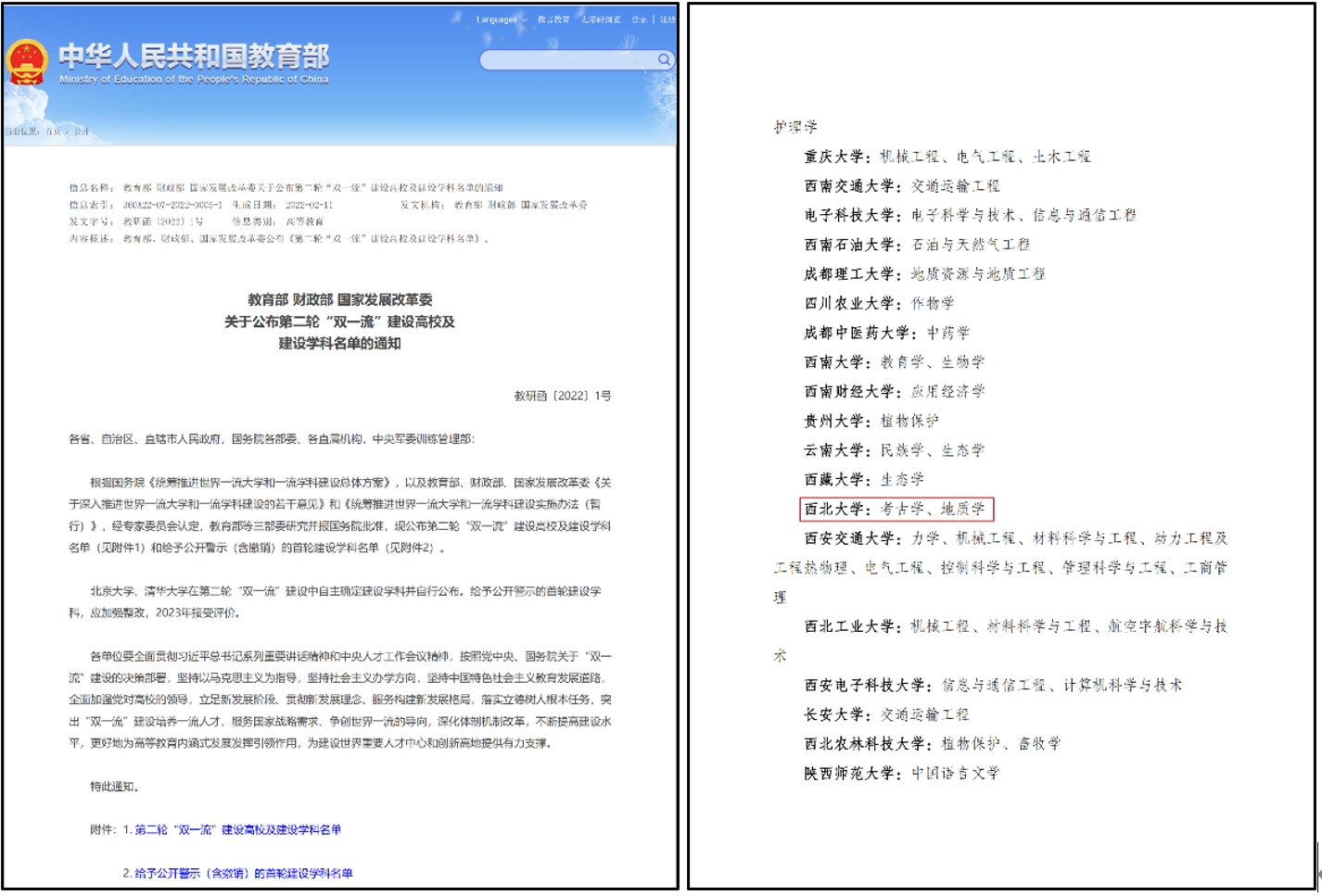Screen dimensions: 1322x896
Task: Focus the site search input field
Action: click(567, 59)
